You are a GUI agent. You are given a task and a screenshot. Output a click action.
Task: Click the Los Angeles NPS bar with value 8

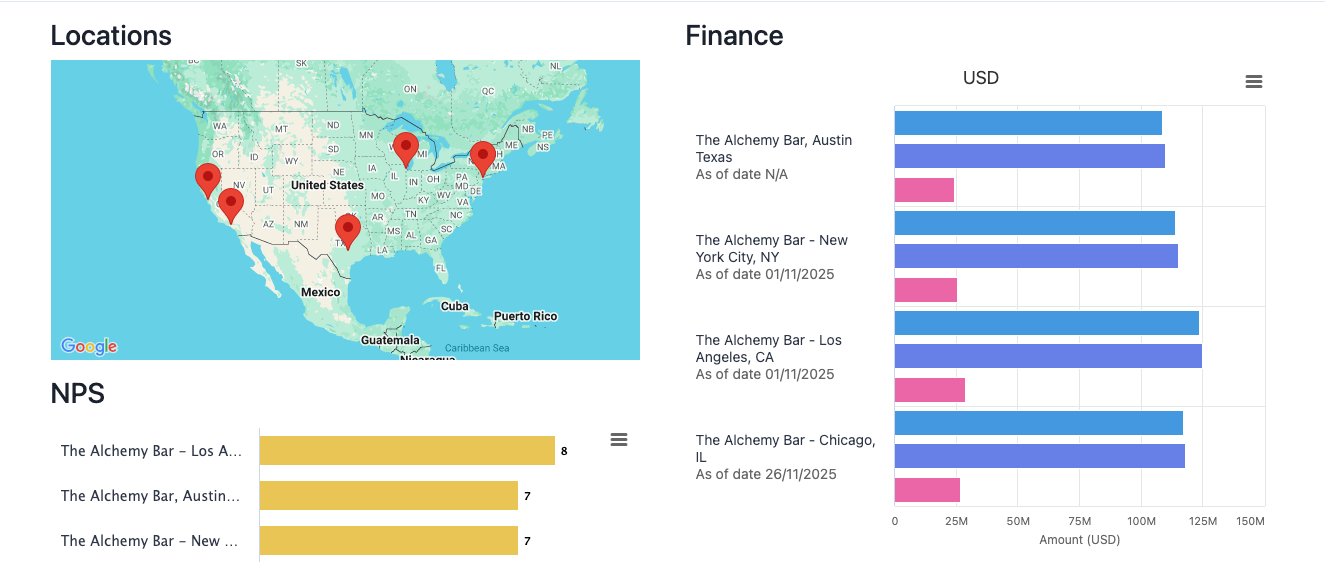click(407, 451)
